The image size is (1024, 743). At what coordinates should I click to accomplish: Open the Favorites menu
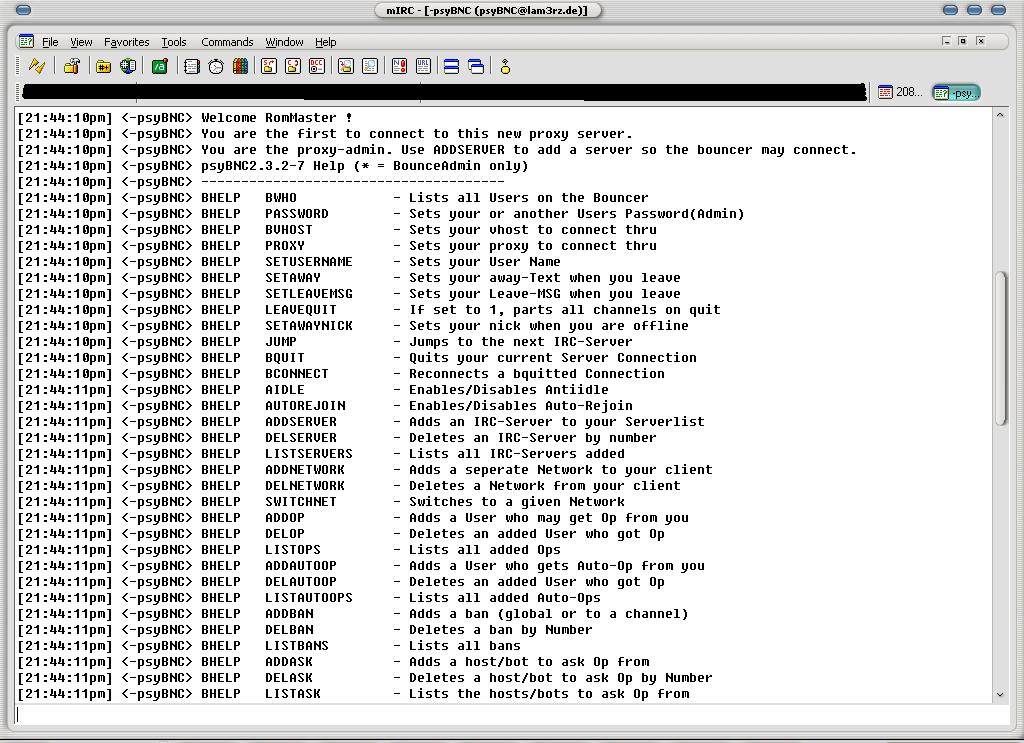tap(127, 42)
